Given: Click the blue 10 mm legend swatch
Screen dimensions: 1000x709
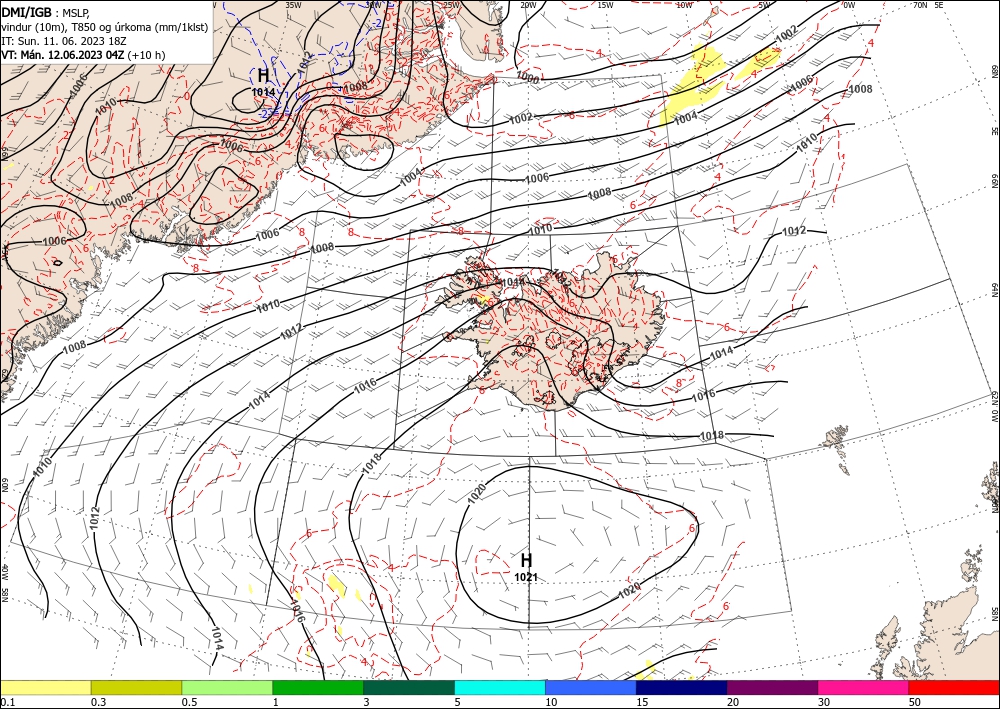Looking at the screenshot, I should pos(591,688).
